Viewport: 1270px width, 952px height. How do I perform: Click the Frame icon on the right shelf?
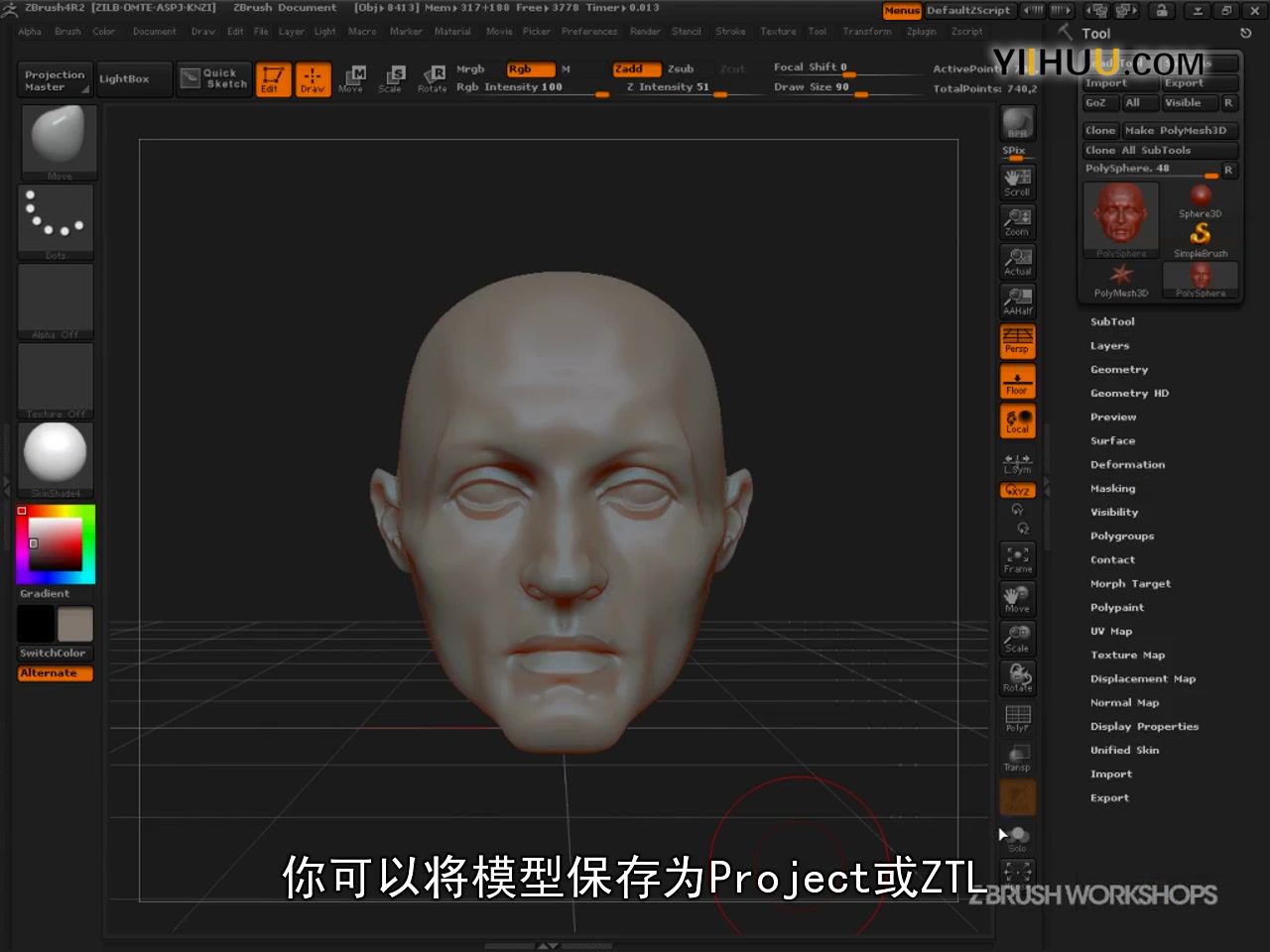1017,558
